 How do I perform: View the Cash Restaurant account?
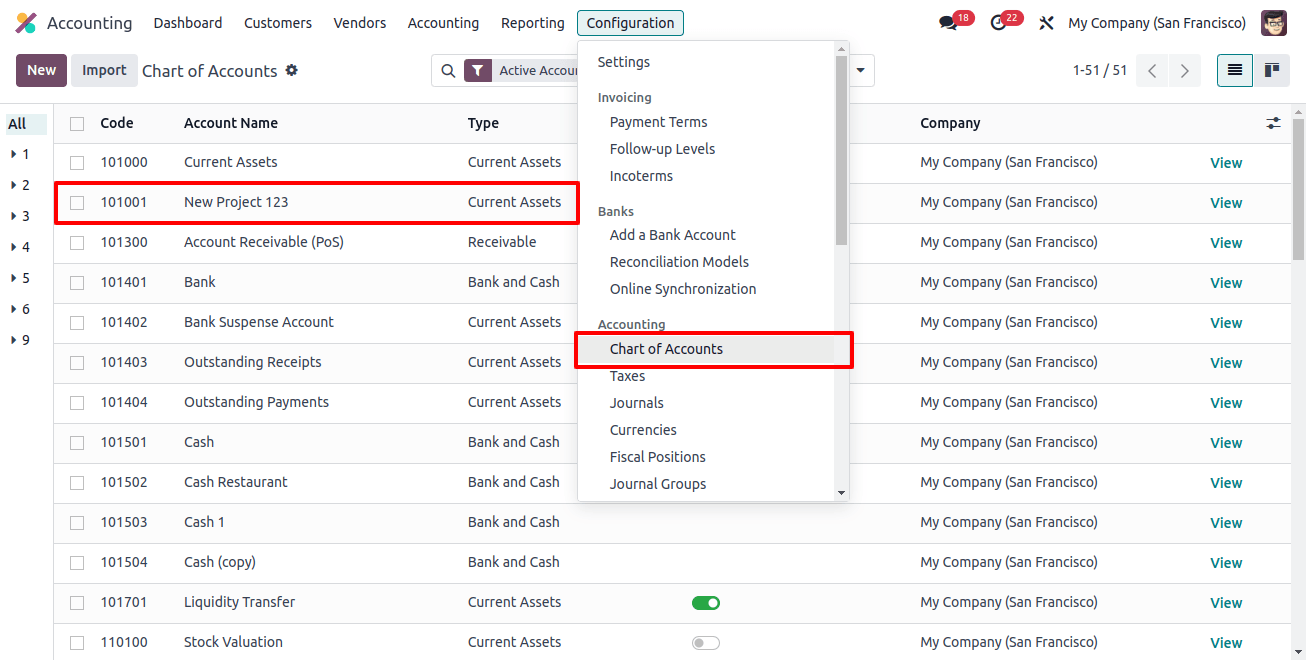tap(1226, 483)
